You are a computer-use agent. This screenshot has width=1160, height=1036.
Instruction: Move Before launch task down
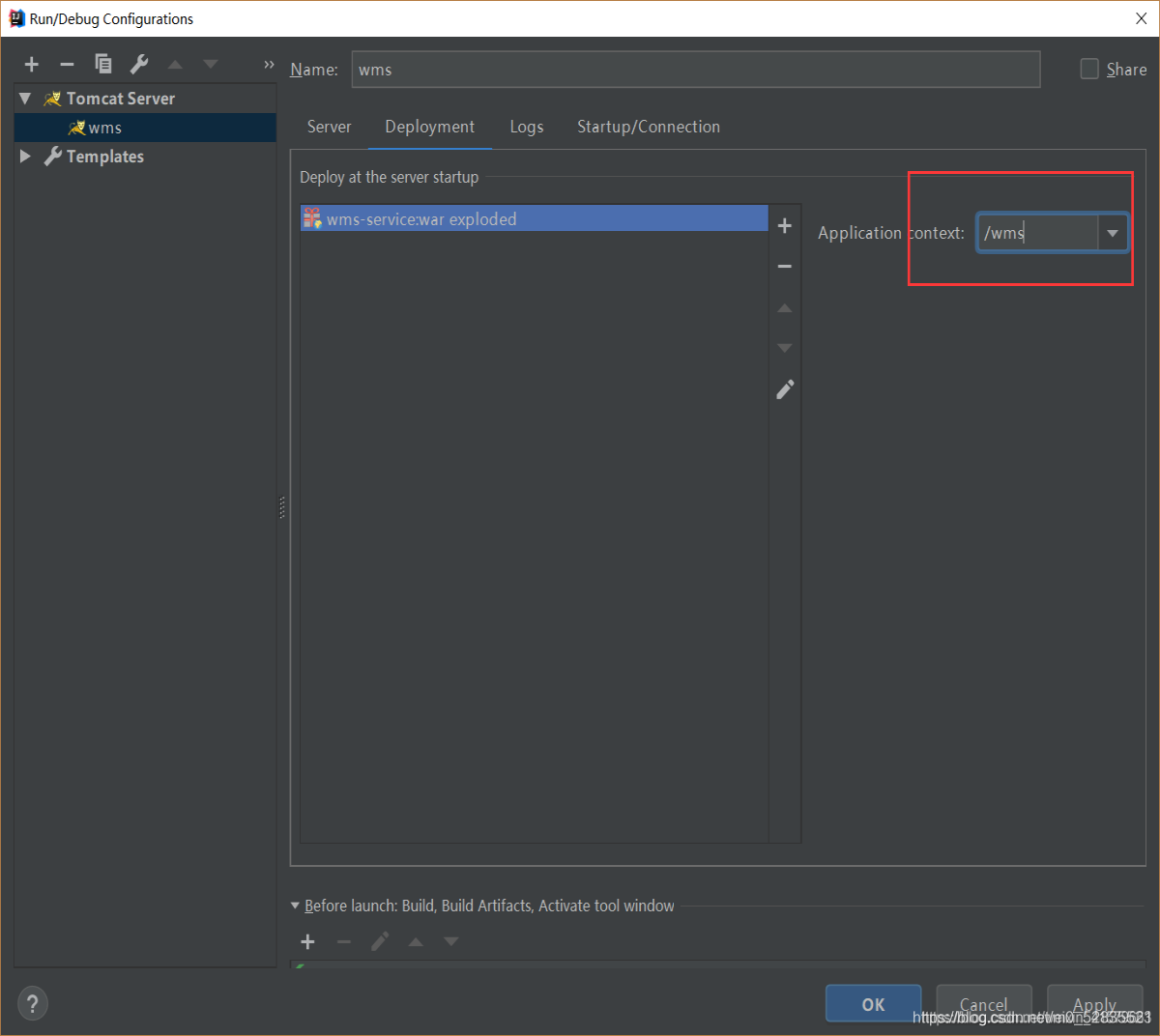pos(451,941)
